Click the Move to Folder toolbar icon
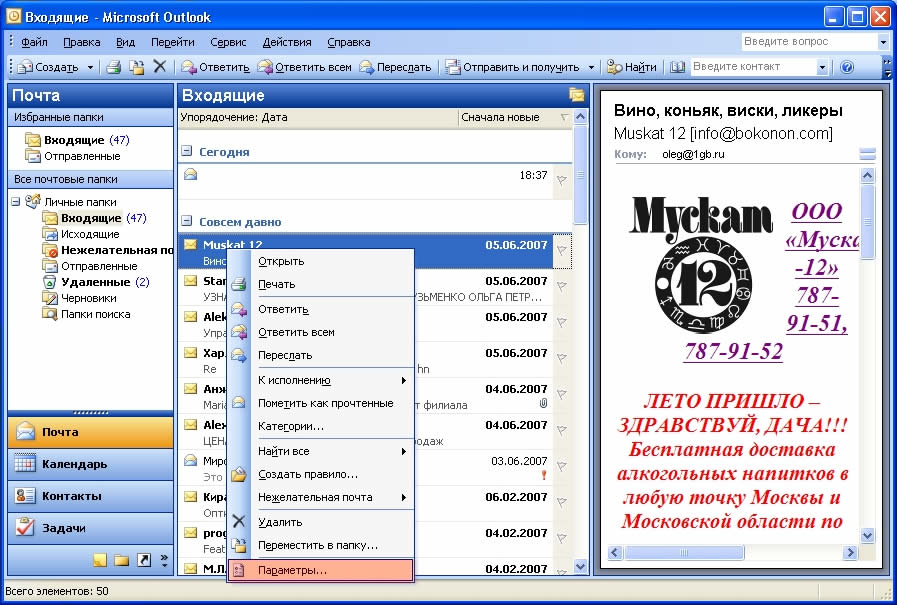The image size is (897, 605). [137, 67]
